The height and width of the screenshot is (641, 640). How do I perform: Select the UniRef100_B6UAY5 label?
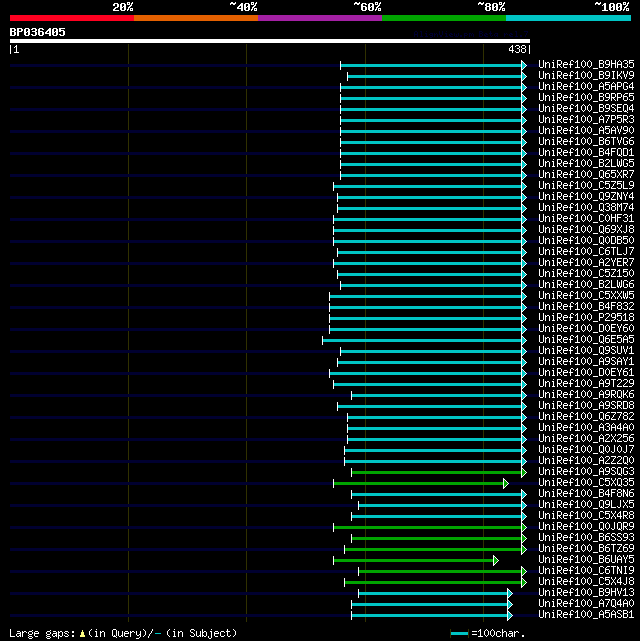pos(586,560)
